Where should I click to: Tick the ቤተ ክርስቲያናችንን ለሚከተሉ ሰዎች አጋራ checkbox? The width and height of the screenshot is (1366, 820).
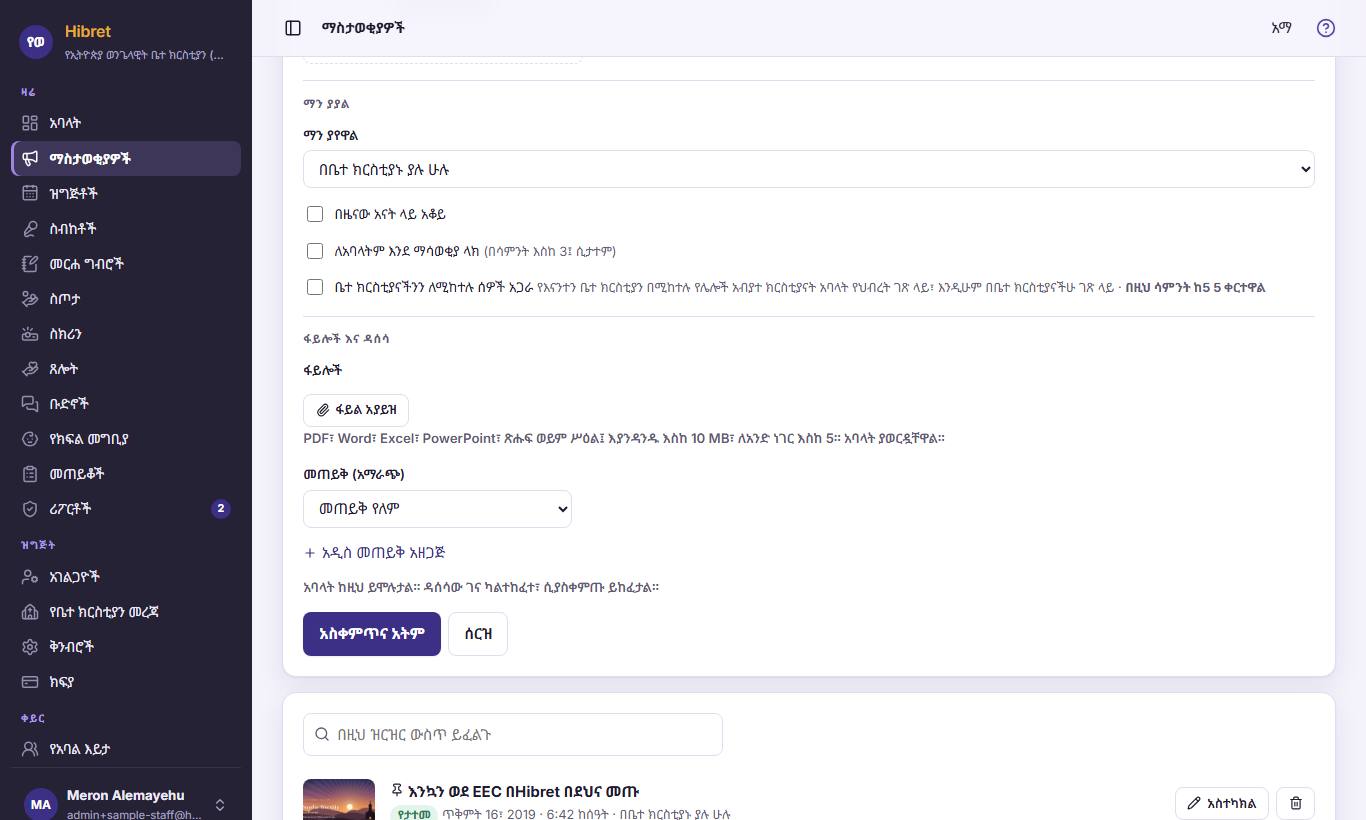pos(315,287)
